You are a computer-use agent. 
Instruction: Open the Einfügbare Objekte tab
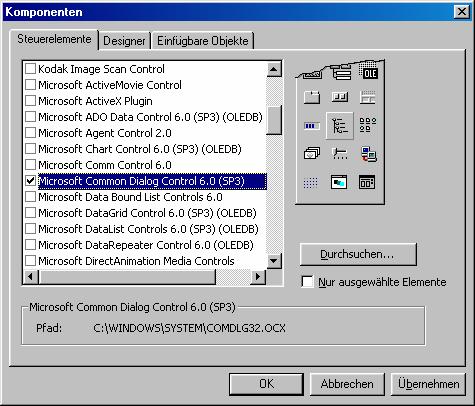click(x=203, y=41)
